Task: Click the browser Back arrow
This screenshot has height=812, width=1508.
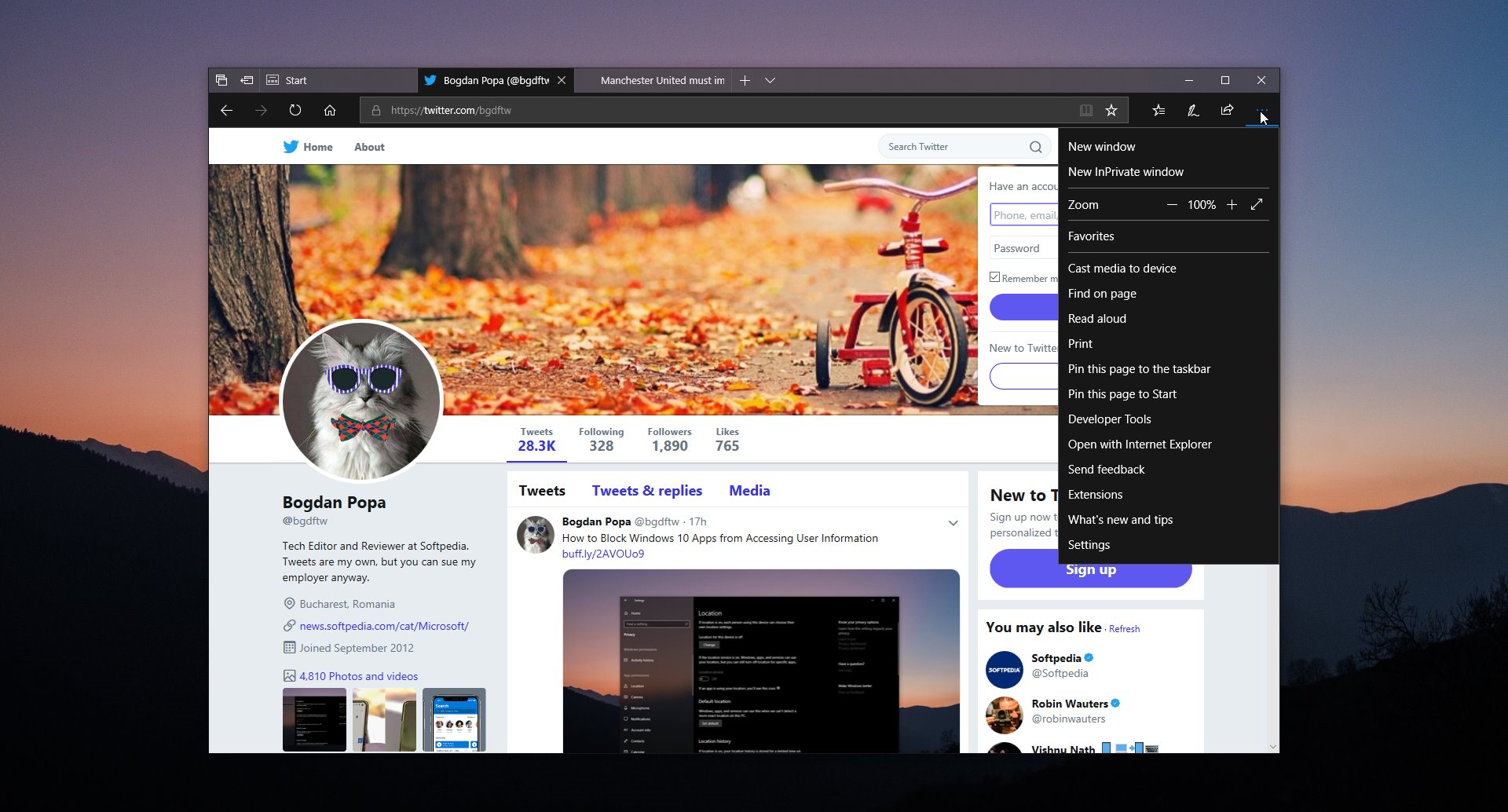Action: click(226, 111)
